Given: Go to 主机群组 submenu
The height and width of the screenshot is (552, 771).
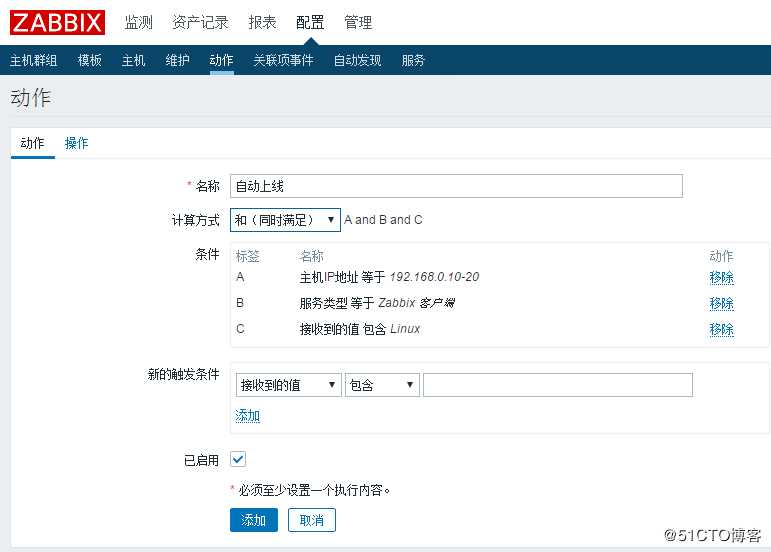Looking at the screenshot, I should 33,60.
